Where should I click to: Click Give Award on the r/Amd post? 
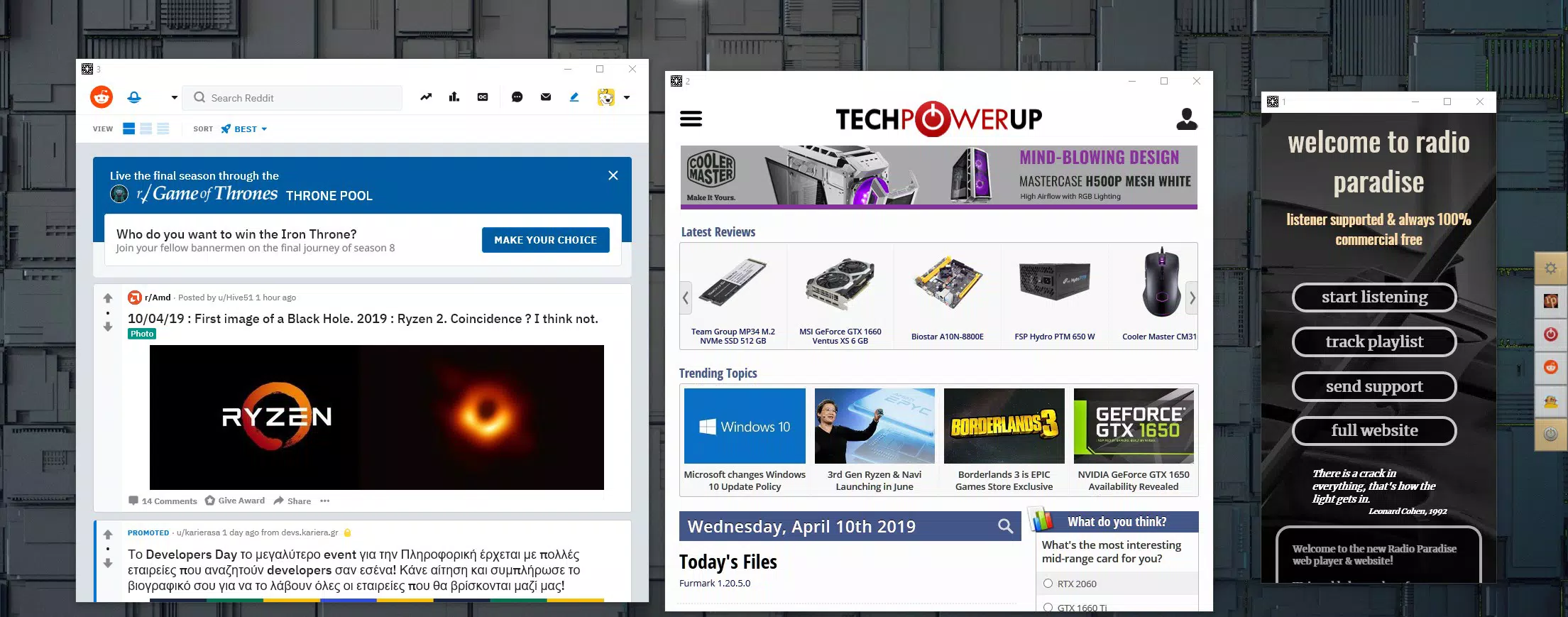235,501
